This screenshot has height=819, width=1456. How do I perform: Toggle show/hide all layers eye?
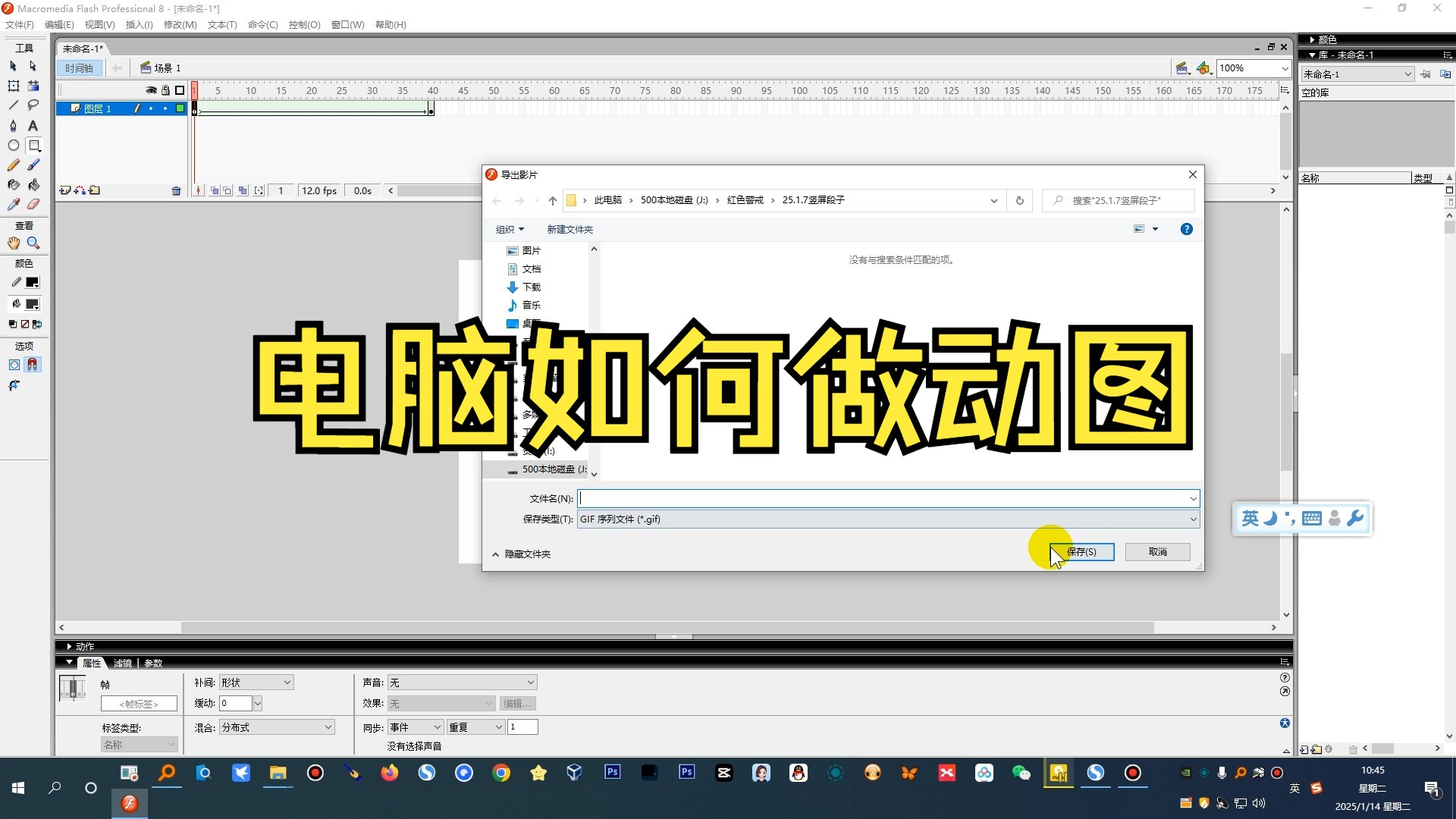(151, 90)
